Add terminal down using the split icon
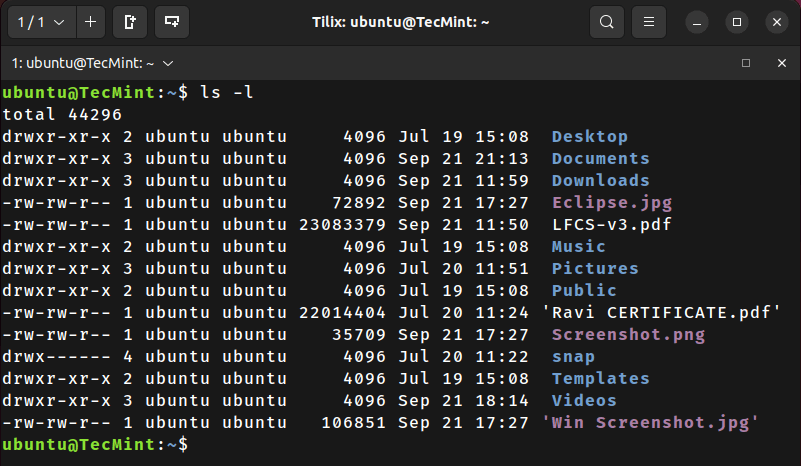This screenshot has width=801, height=466. [172, 22]
